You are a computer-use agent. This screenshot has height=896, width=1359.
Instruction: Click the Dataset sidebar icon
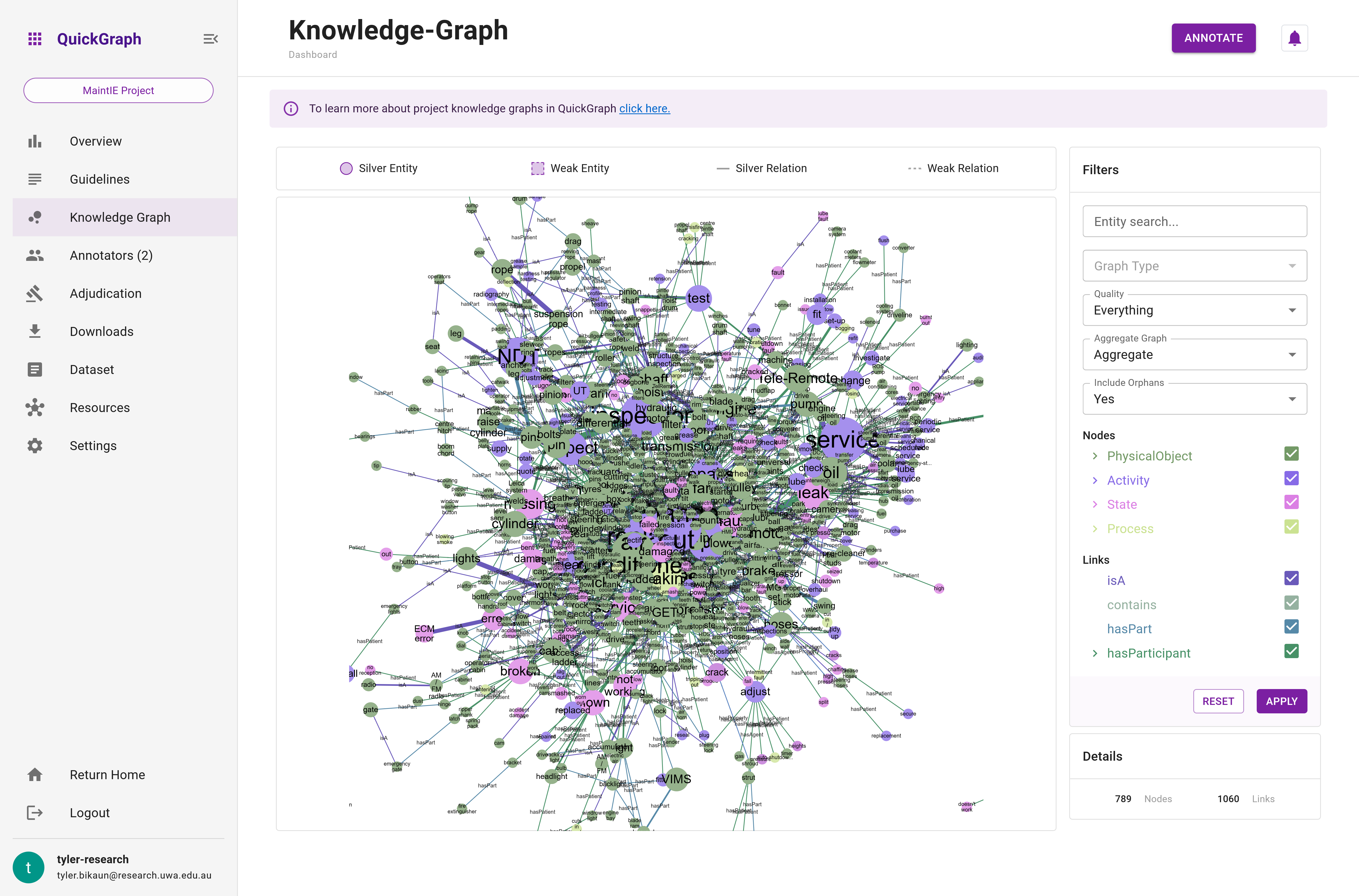[35, 369]
